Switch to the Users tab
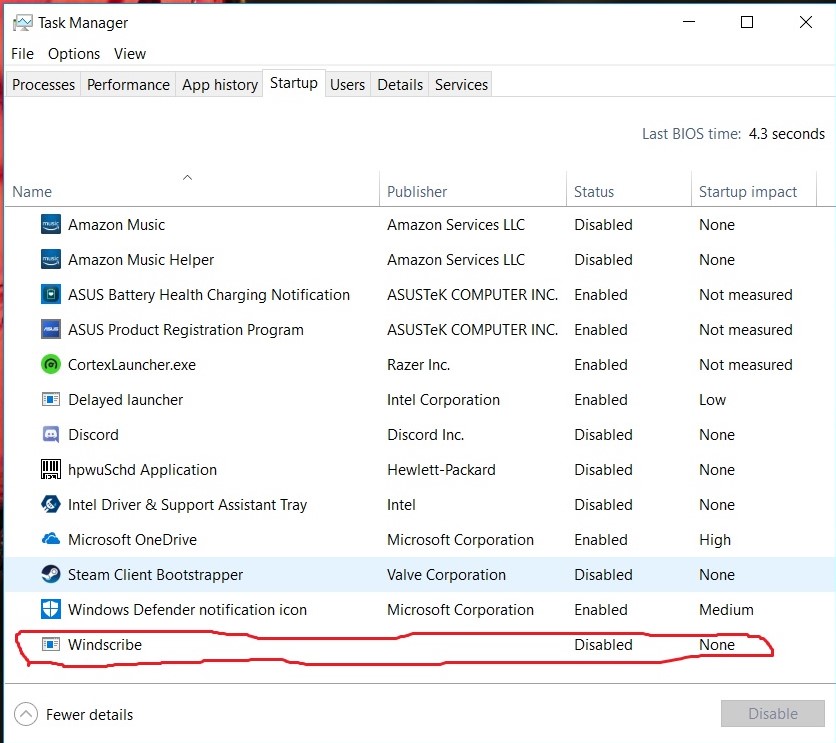The width and height of the screenshot is (836, 743). point(347,85)
